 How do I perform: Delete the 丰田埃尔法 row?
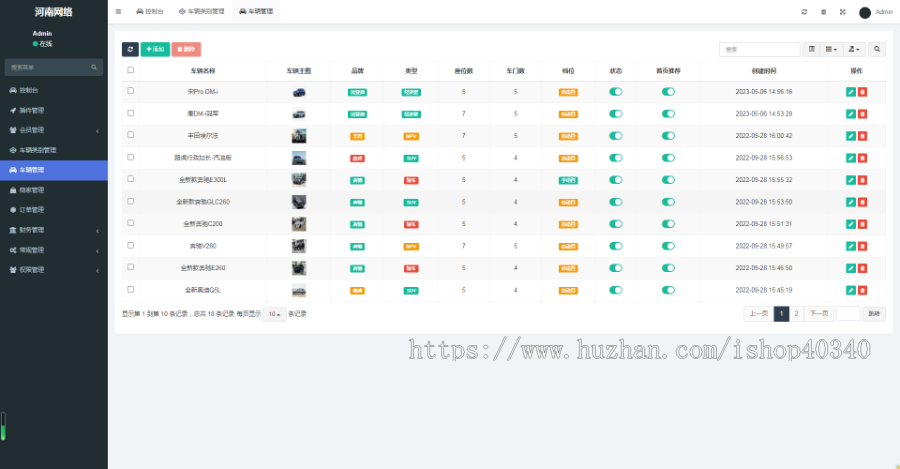pyautogui.click(x=862, y=136)
